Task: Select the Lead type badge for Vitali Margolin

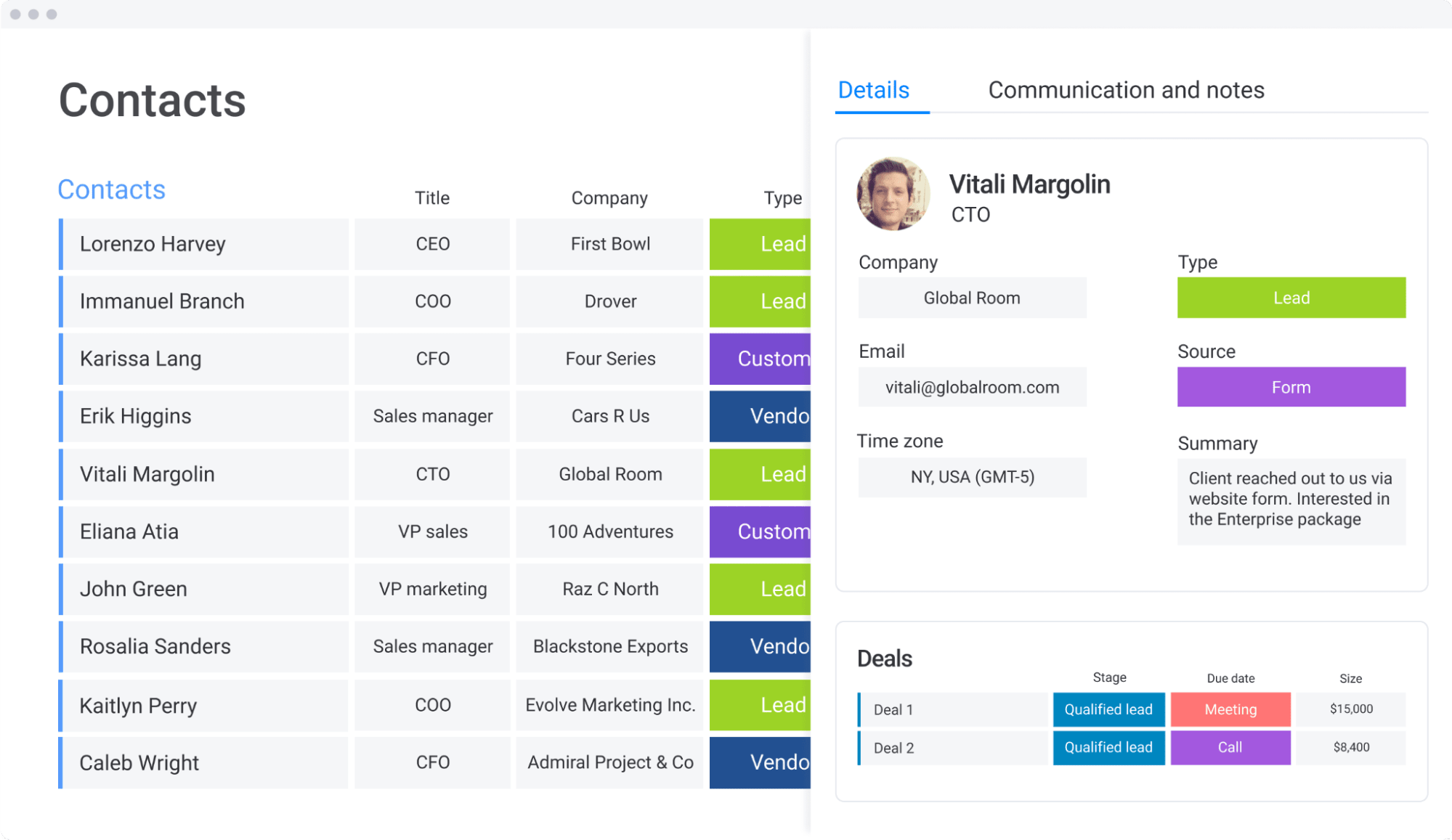Action: coord(783,472)
